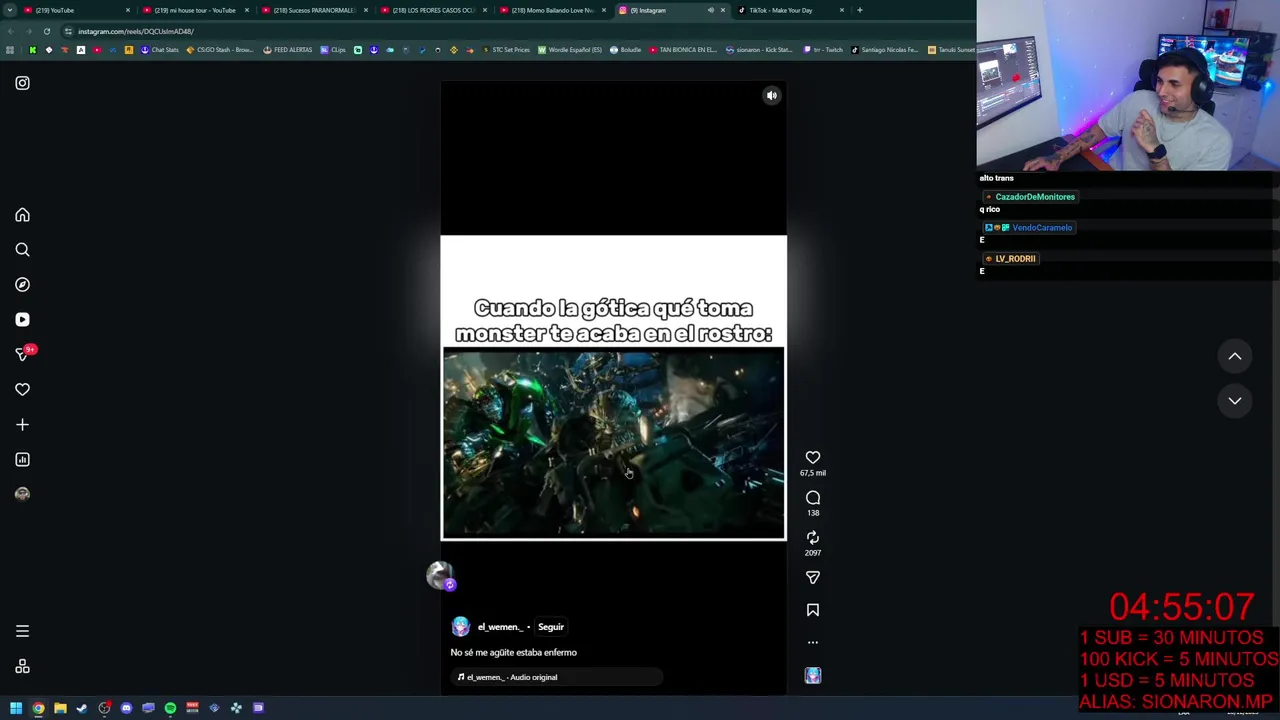
Task: Like the reel with the heart icon
Action: [813, 457]
